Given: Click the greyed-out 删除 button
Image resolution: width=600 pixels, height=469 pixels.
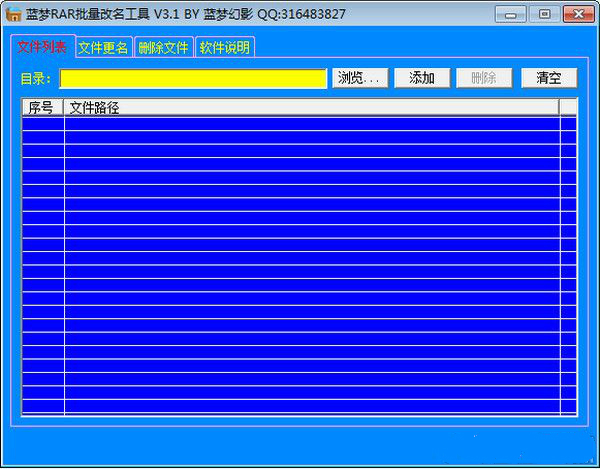Looking at the screenshot, I should (484, 78).
